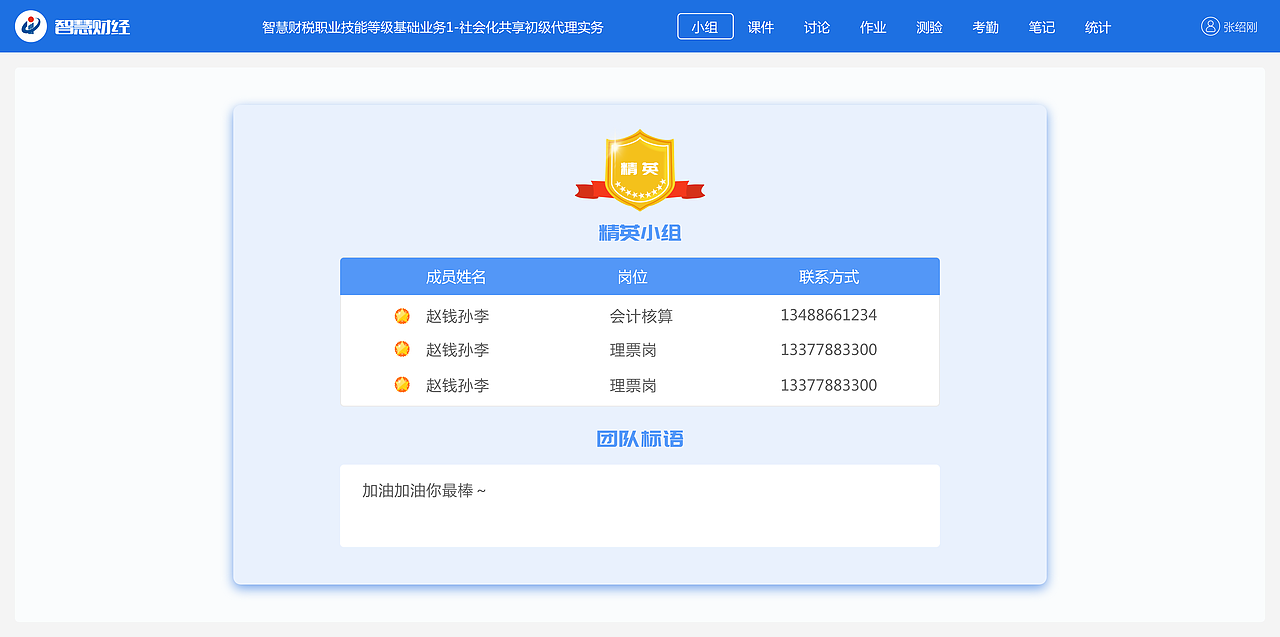Go to the 考勤 page
Screen dimensions: 1280x637
pyautogui.click(x=985, y=27)
